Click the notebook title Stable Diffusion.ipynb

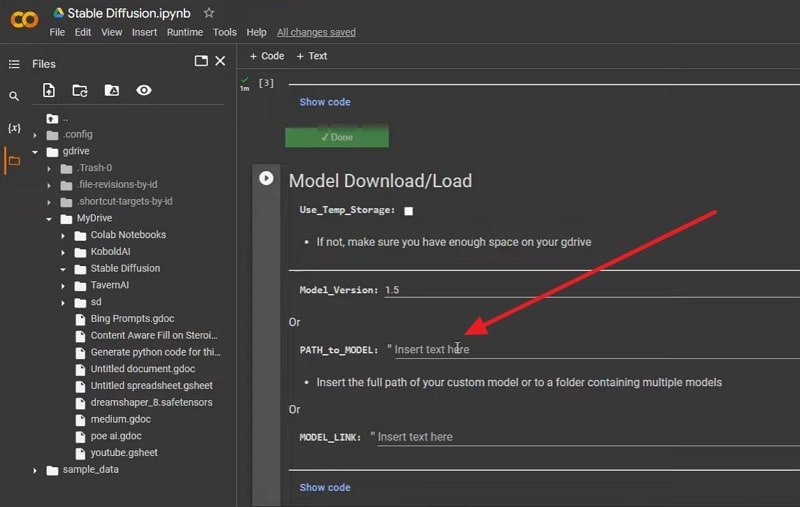tap(129, 13)
